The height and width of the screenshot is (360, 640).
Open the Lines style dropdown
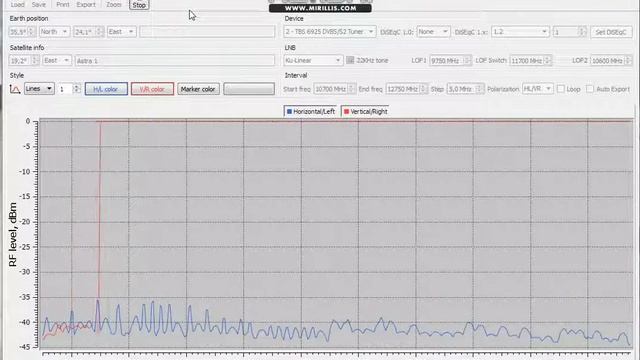pyautogui.click(x=39, y=89)
